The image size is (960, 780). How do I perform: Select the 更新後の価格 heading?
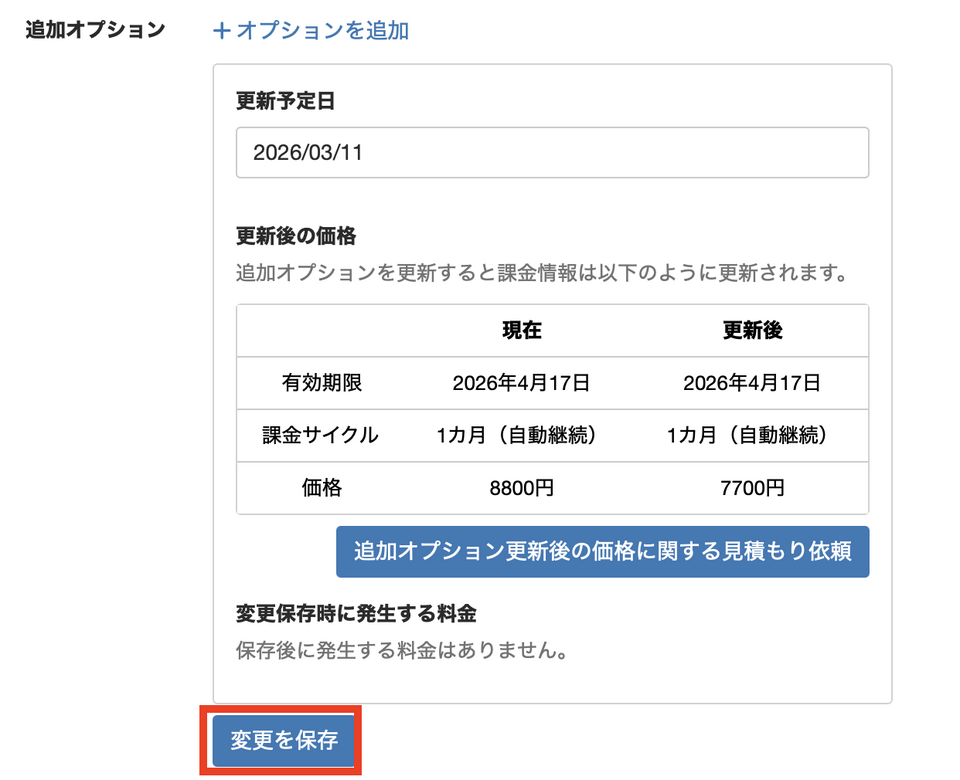pyautogui.click(x=296, y=237)
